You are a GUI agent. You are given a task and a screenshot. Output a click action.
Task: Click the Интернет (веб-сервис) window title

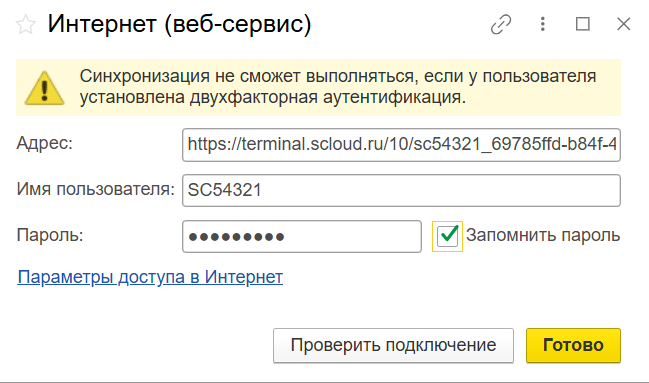tap(179, 24)
